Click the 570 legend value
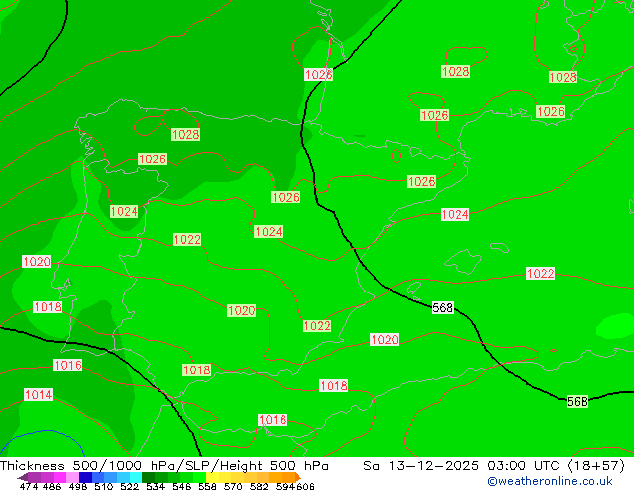The width and height of the screenshot is (634, 490). coord(233,486)
